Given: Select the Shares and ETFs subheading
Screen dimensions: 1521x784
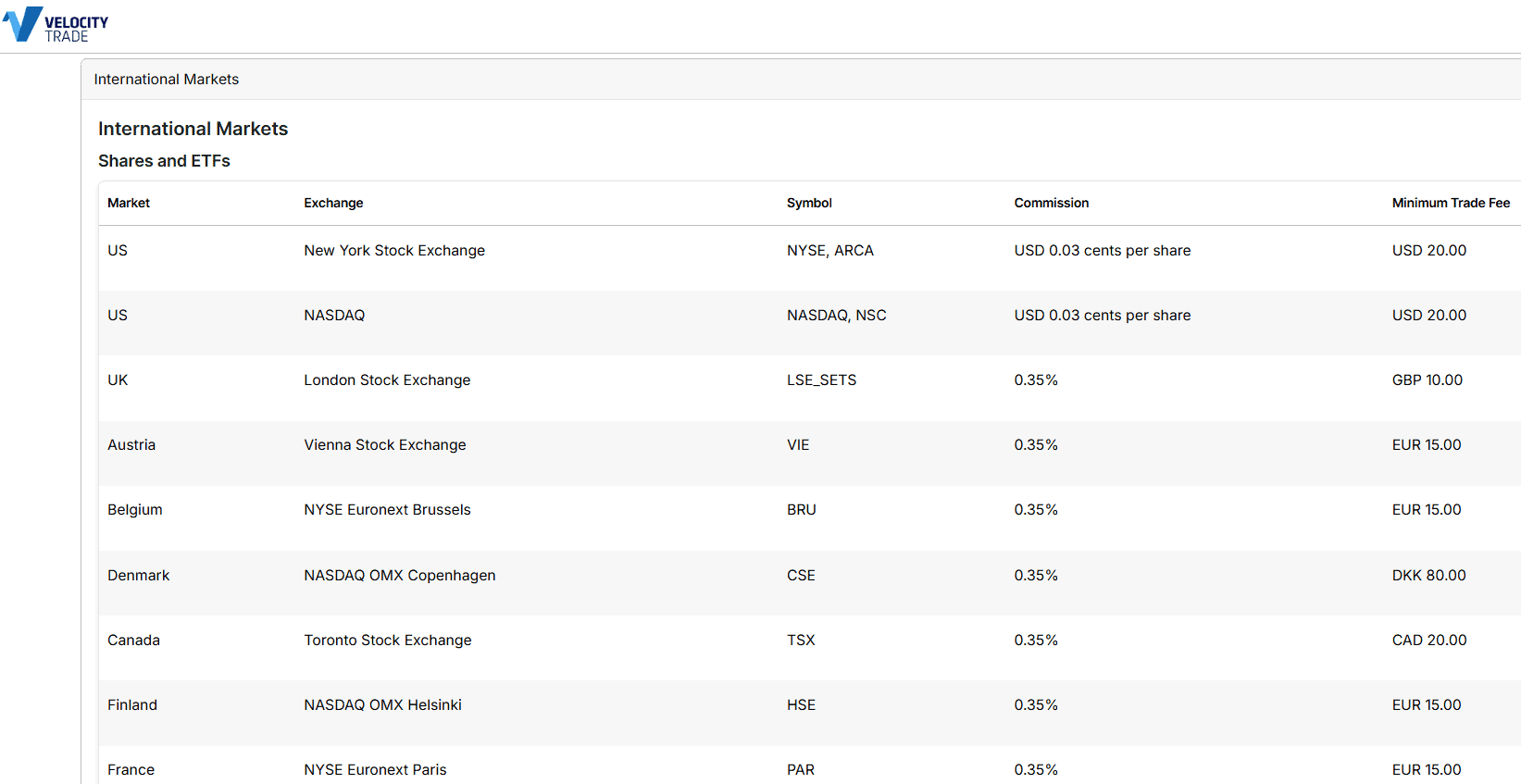Looking at the screenshot, I should pos(164,161).
